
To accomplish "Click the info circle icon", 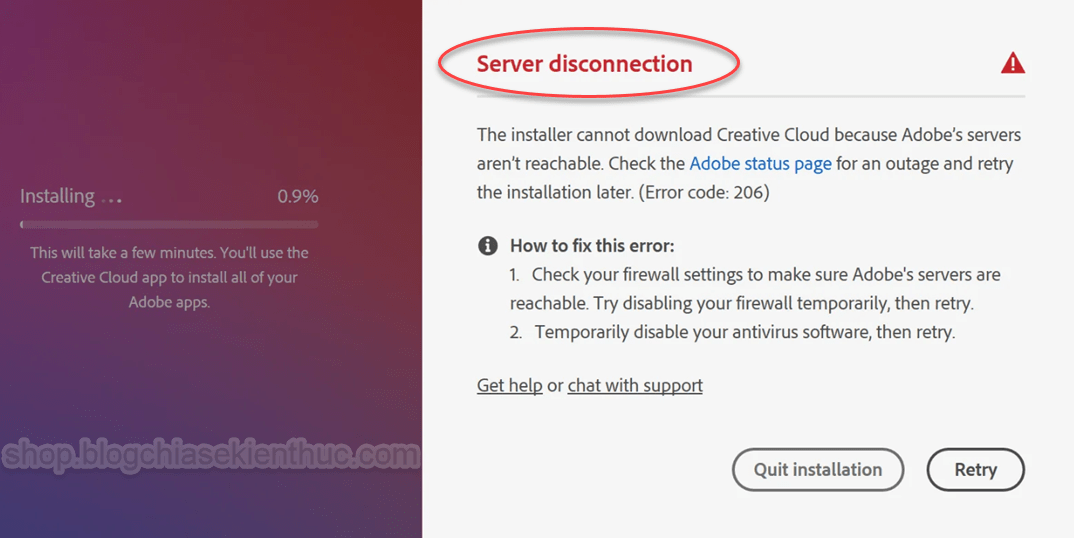I will [488, 245].
